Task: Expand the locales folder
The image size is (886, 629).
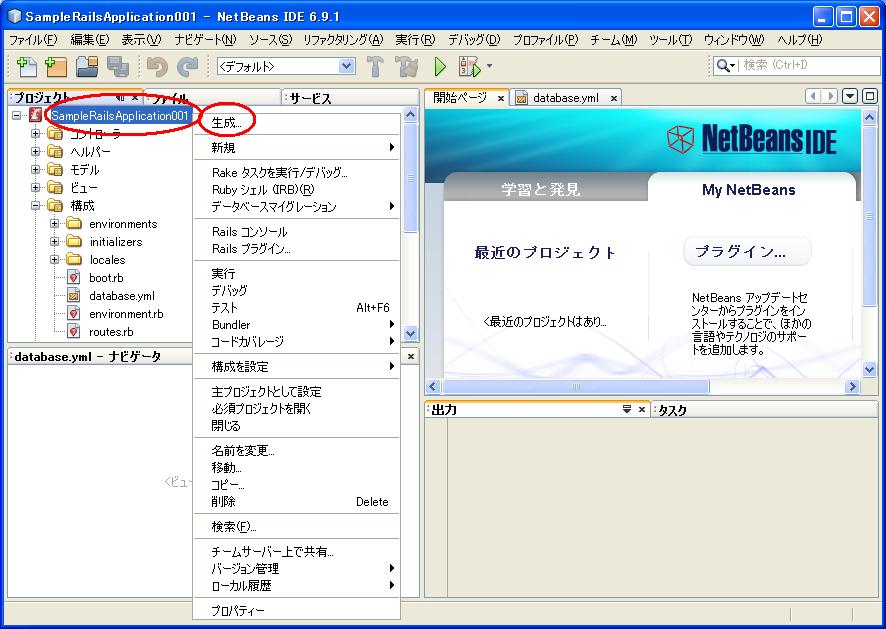Action: click(x=54, y=260)
